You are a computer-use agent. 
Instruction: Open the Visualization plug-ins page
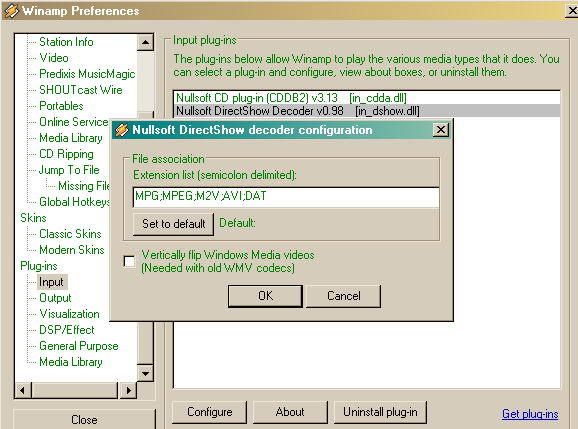tap(69, 314)
